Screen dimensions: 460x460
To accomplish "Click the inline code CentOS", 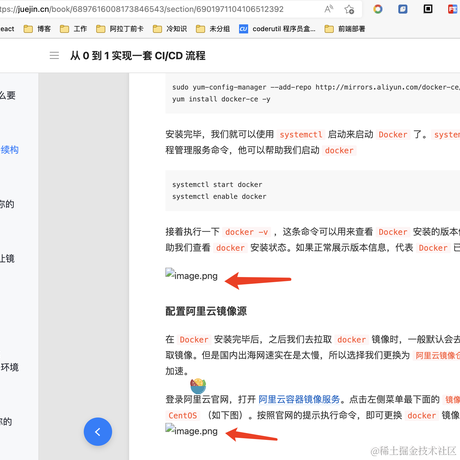I will point(183,415).
